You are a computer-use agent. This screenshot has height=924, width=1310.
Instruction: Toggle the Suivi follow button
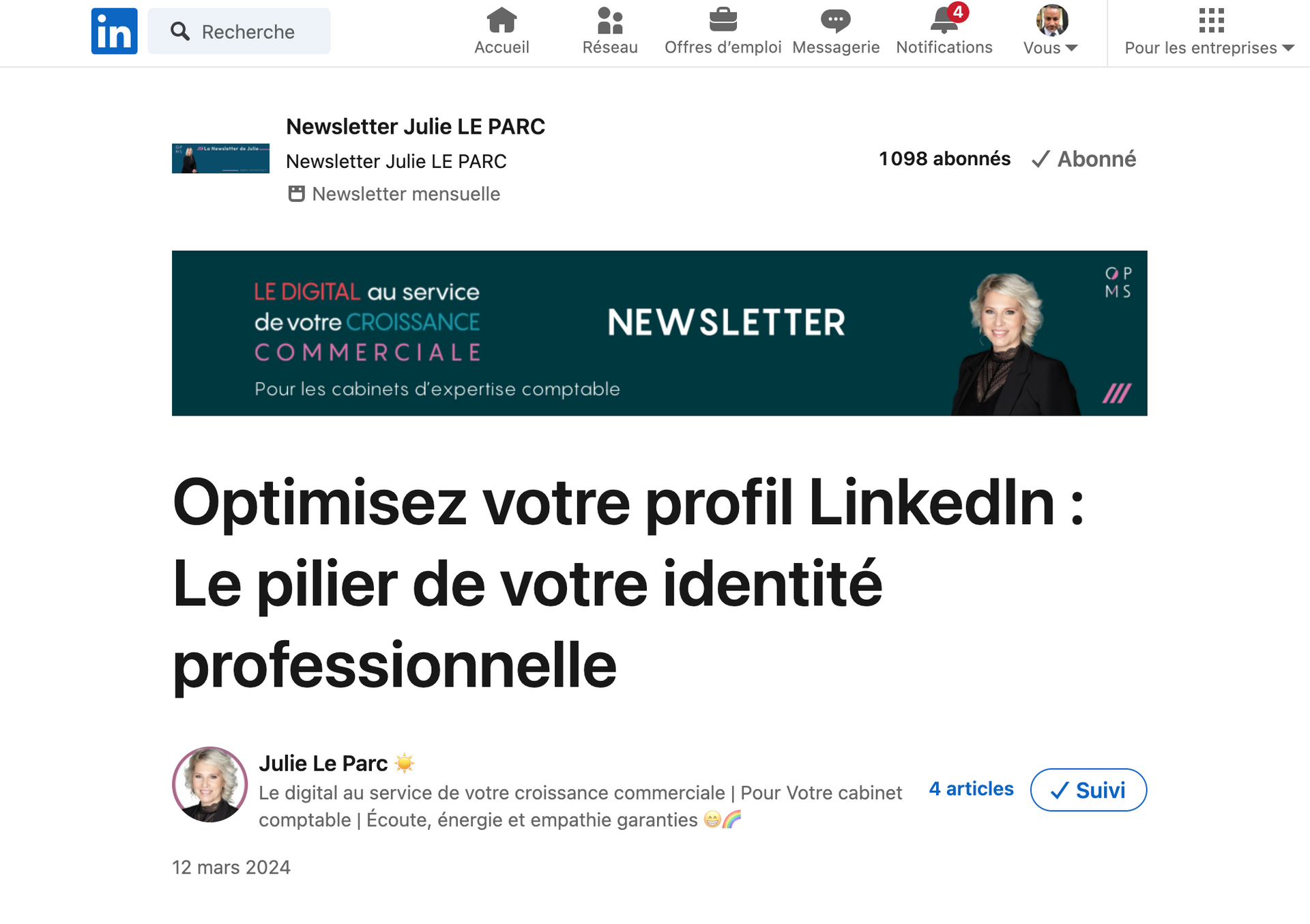coord(1088,790)
